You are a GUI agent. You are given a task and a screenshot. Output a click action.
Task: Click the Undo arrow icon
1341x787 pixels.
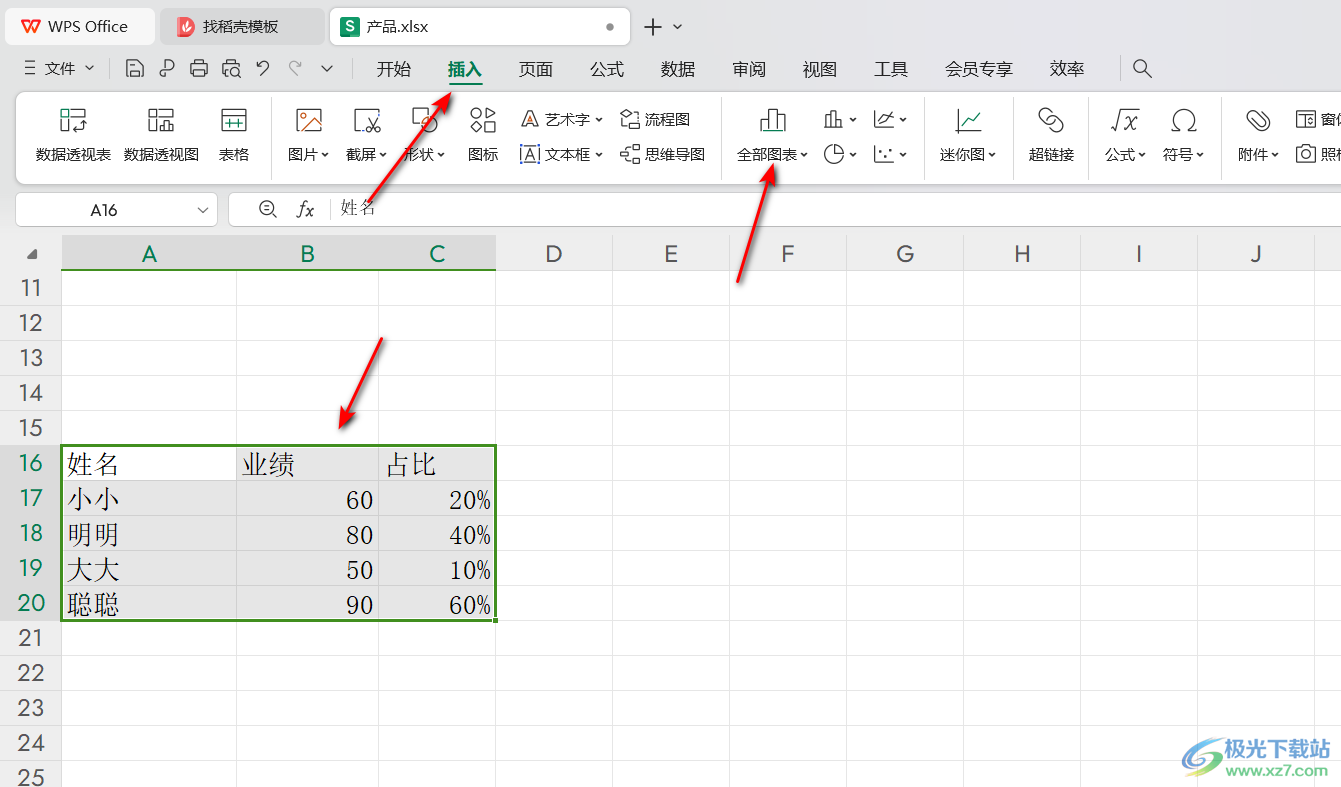point(263,68)
